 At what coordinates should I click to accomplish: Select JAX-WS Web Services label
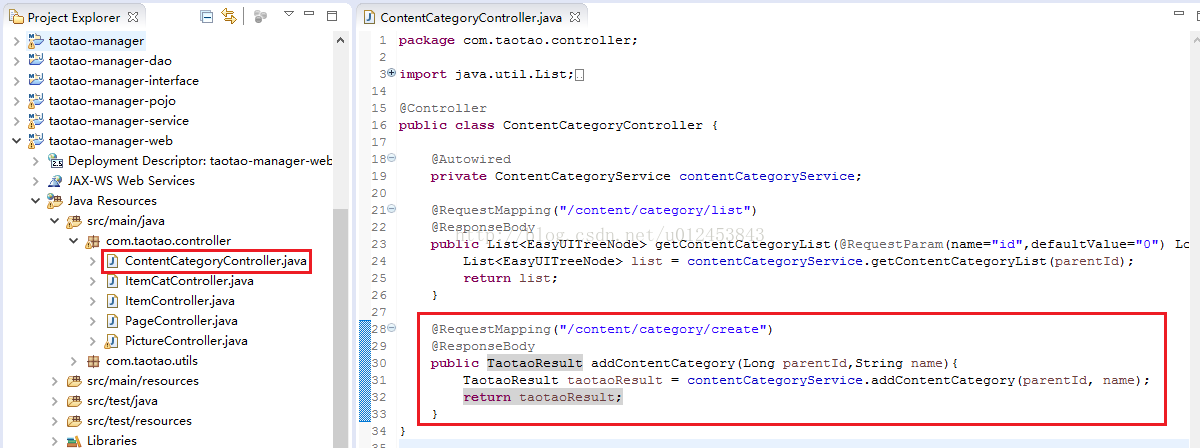[x=131, y=181]
